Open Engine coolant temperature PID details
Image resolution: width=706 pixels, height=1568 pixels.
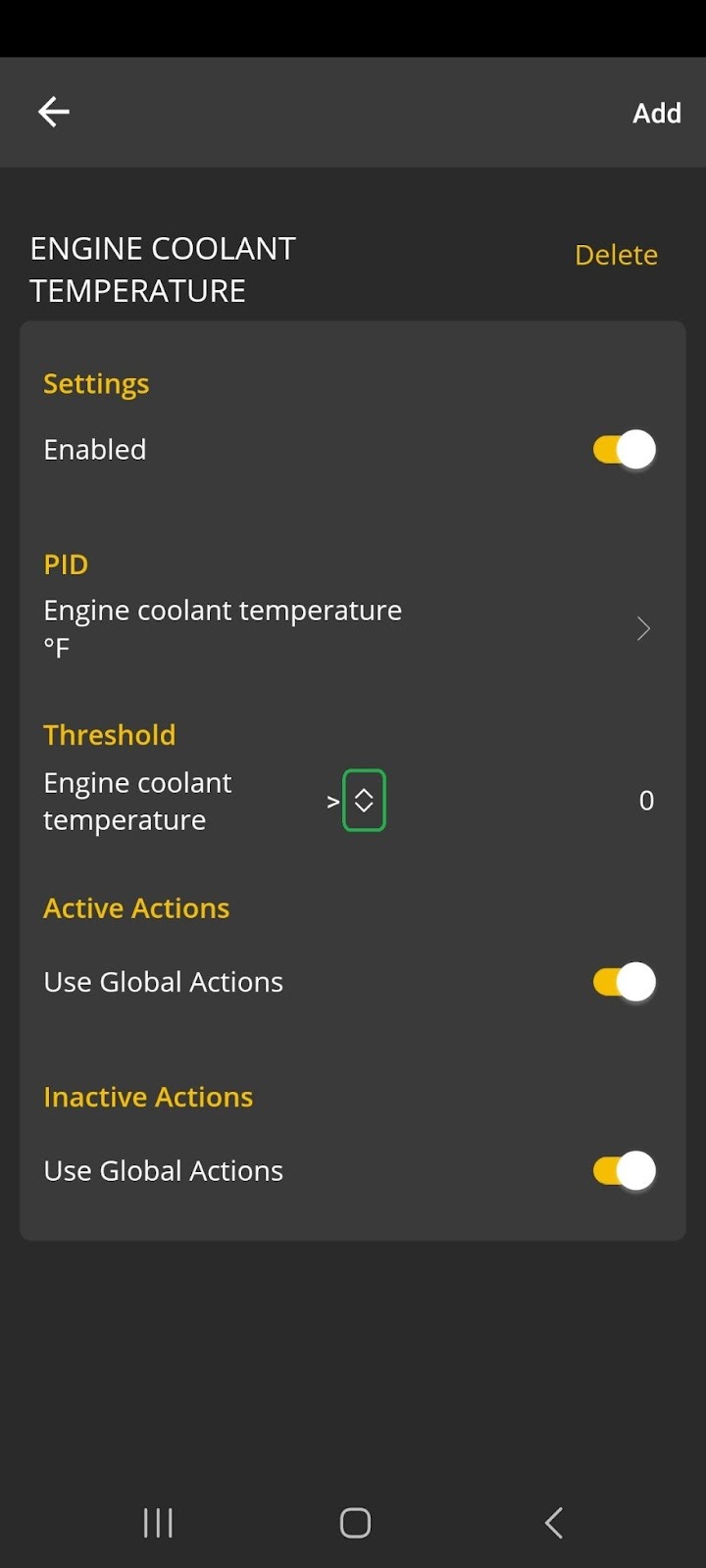pos(222,627)
